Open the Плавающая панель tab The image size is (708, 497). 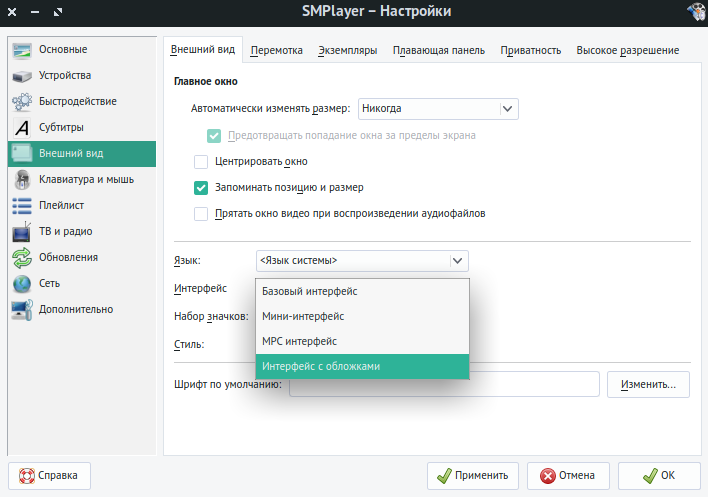(438, 50)
